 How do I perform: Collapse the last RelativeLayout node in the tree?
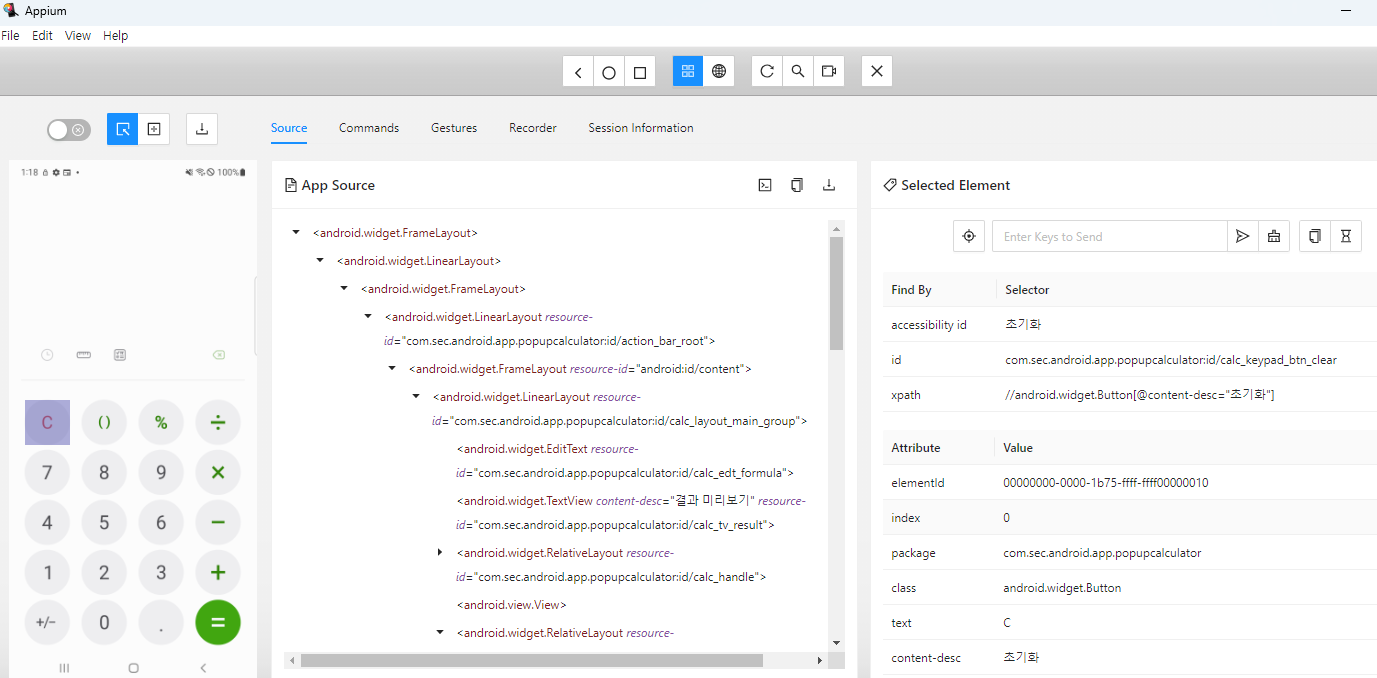pyautogui.click(x=440, y=633)
